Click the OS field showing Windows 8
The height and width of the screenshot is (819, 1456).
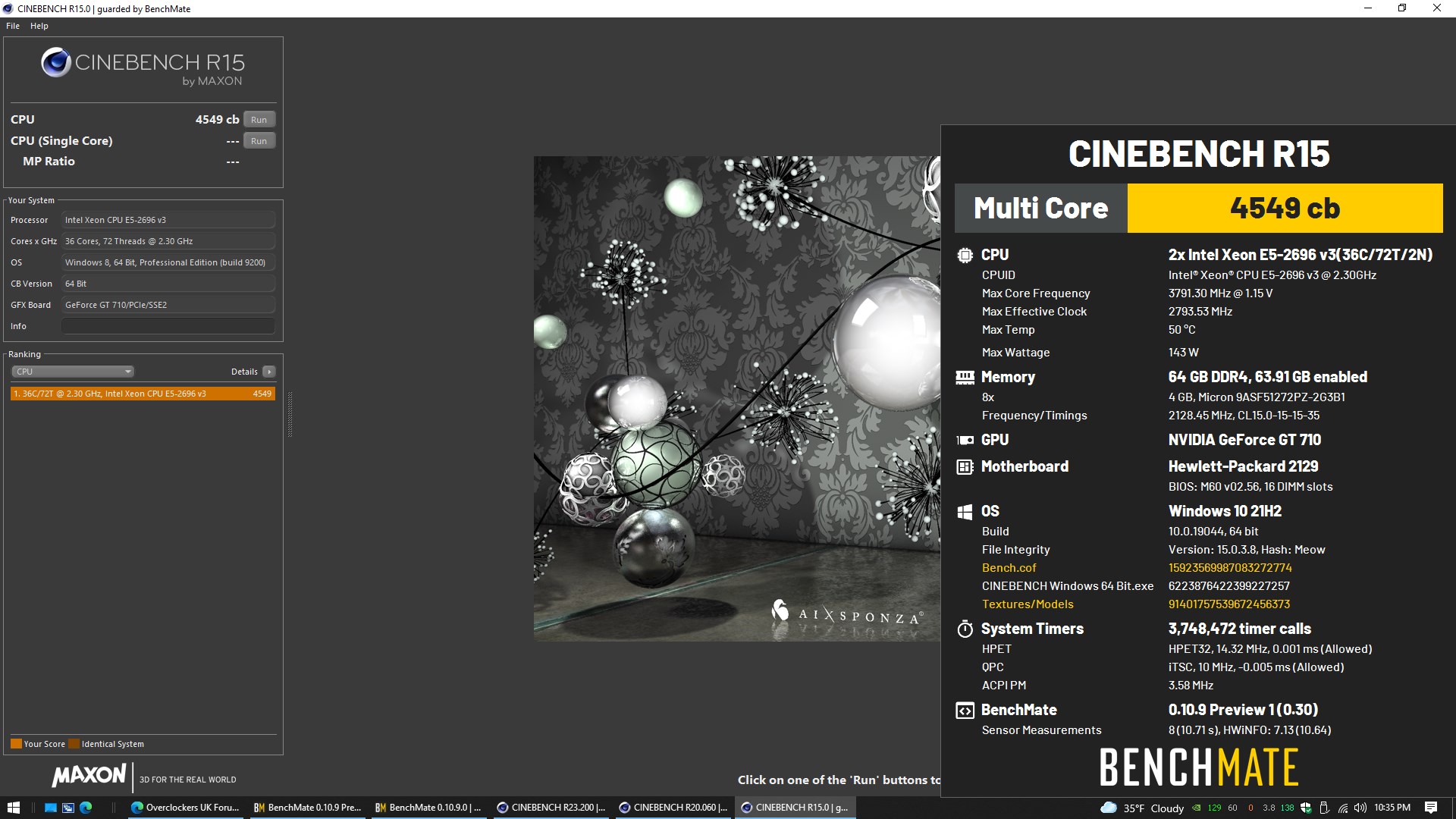click(x=168, y=262)
